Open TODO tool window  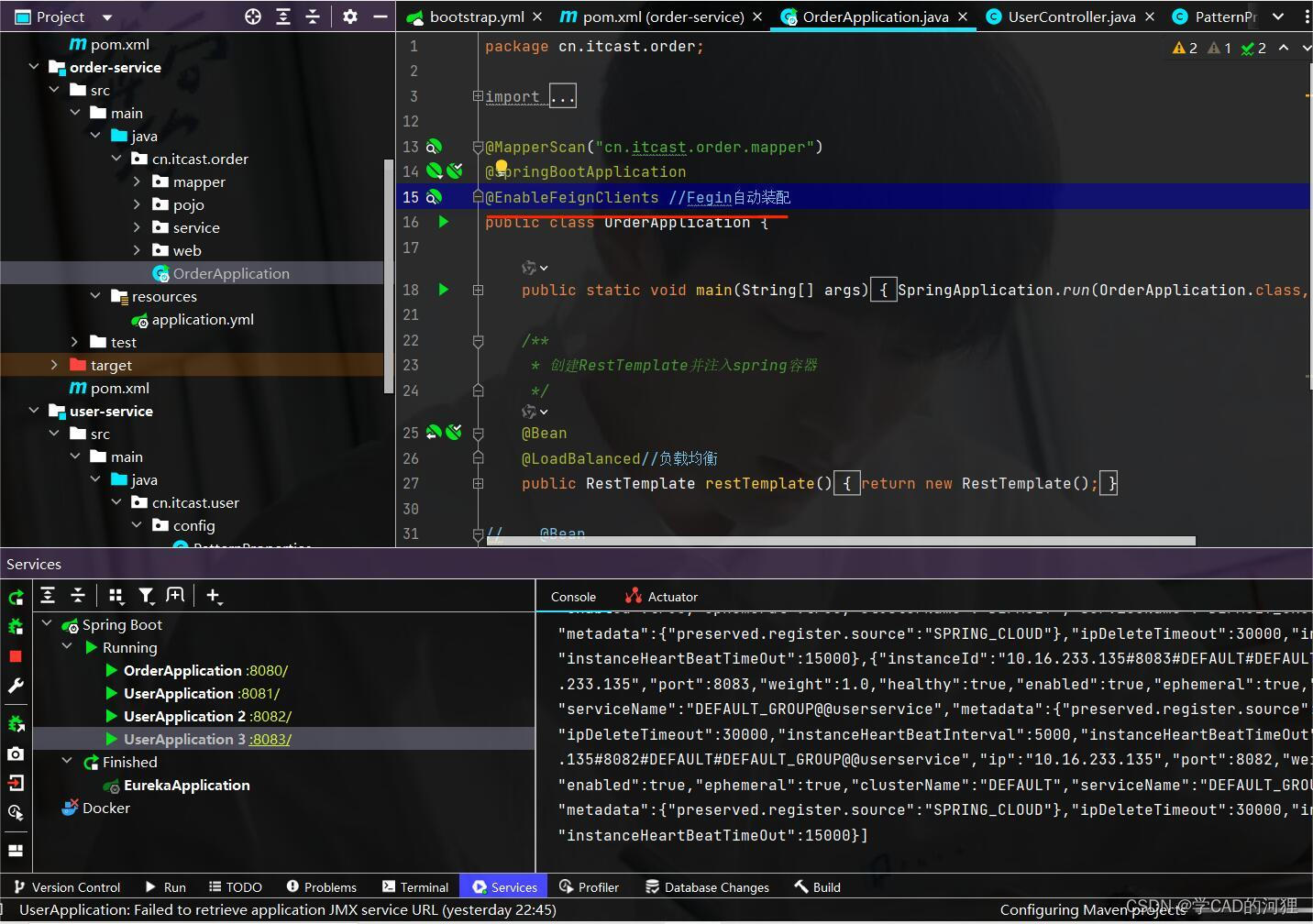pos(236,887)
